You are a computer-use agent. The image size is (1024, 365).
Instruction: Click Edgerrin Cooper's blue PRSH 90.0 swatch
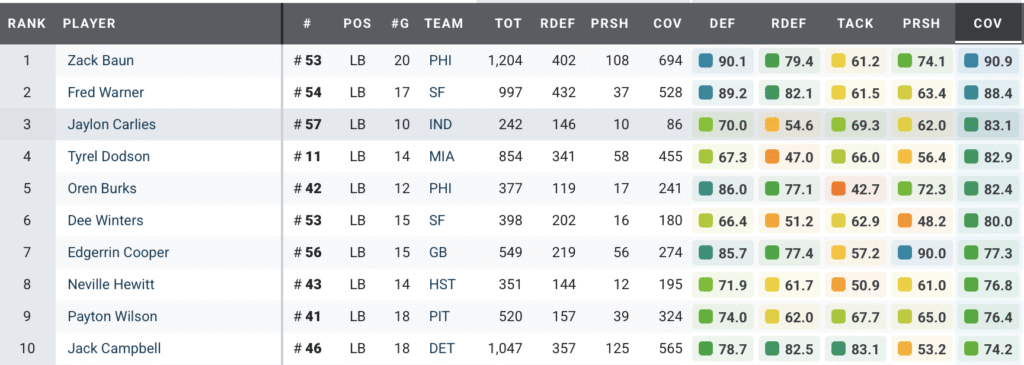[x=903, y=253]
